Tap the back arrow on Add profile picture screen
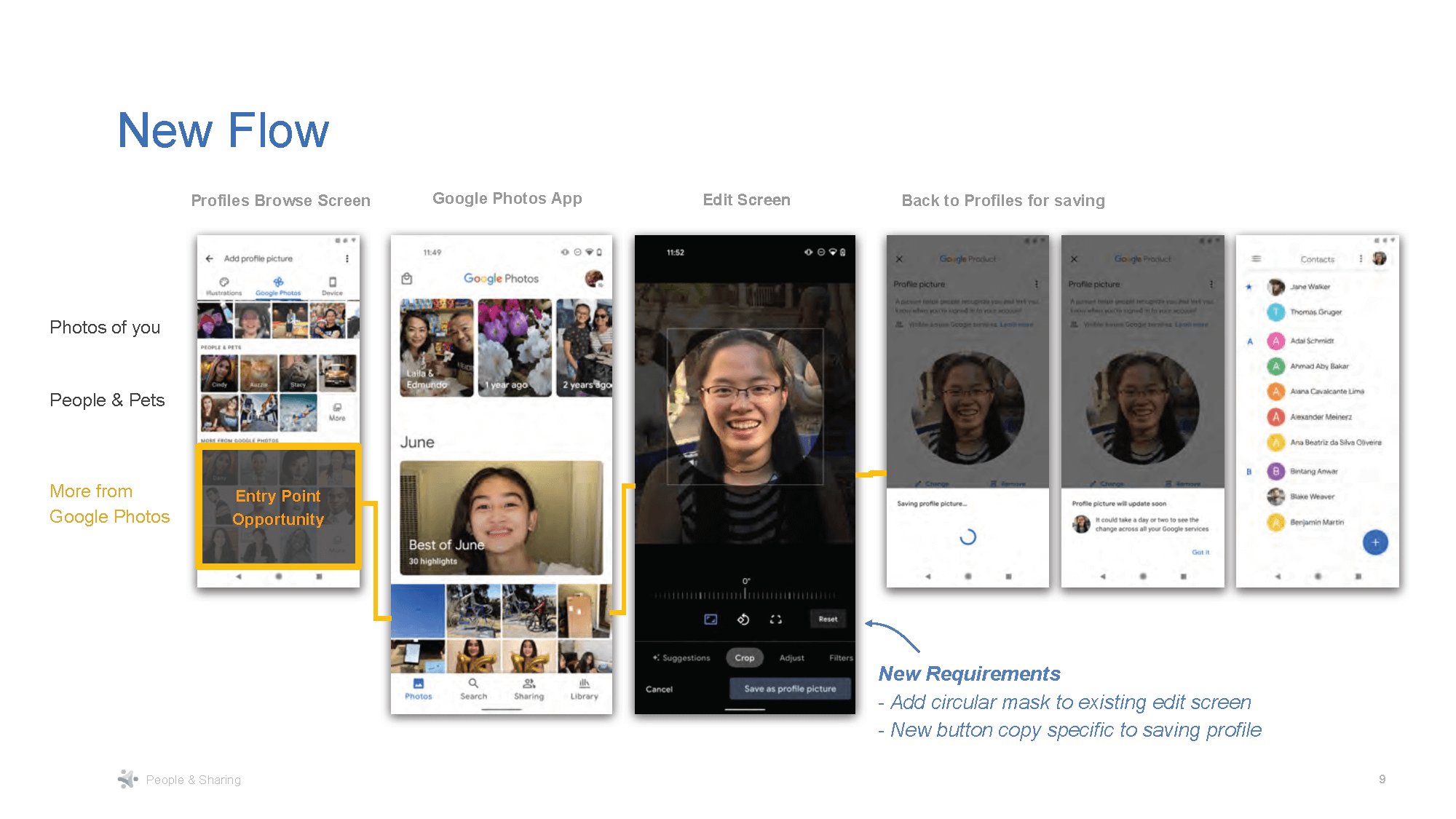This screenshot has height=819, width=1456. 210,258
